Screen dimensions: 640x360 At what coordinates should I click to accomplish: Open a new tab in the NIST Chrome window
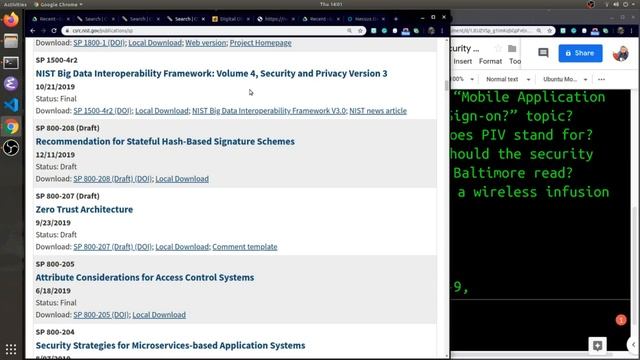[x=396, y=19]
